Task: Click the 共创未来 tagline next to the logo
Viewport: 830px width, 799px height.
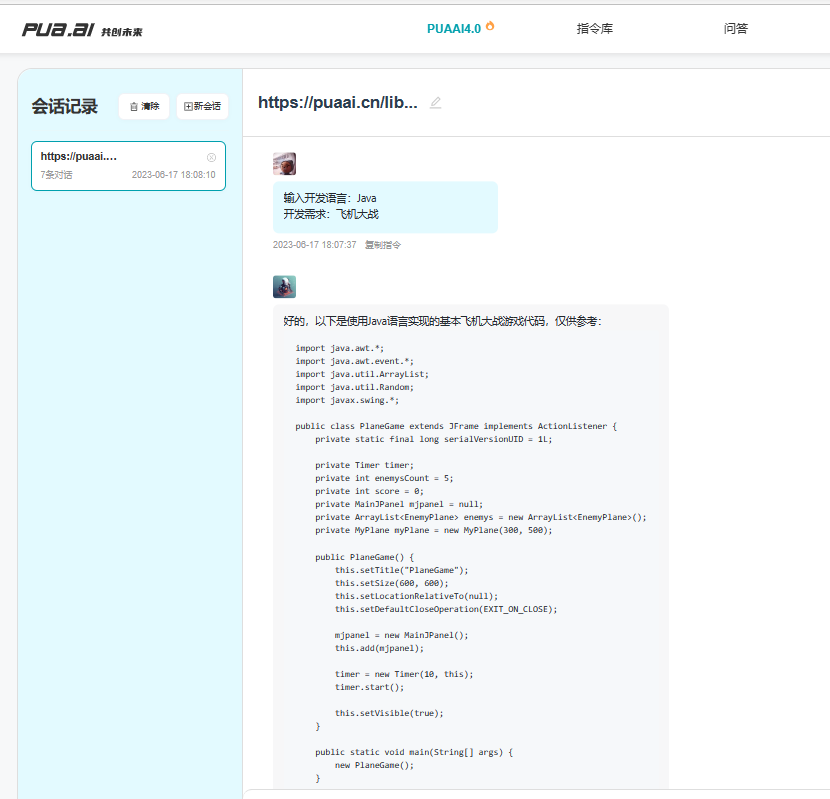Action: click(122, 32)
